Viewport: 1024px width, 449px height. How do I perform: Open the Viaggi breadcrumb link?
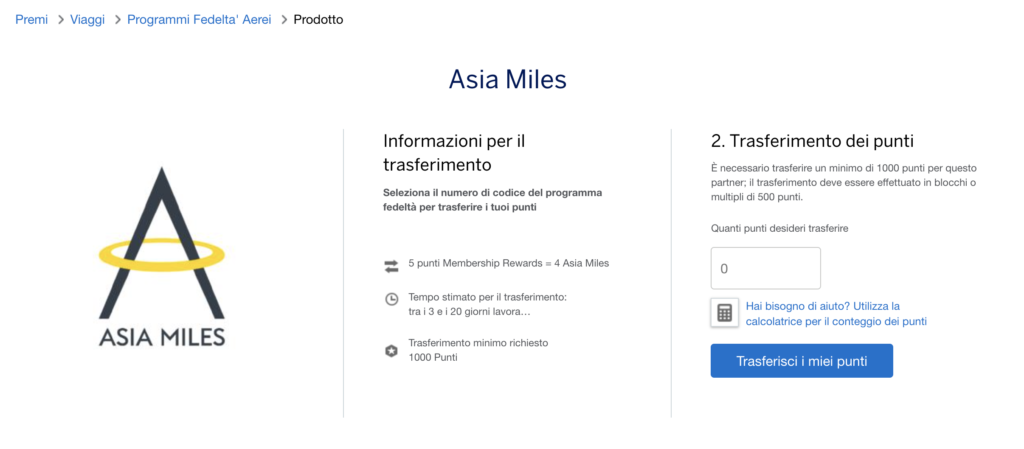point(88,20)
